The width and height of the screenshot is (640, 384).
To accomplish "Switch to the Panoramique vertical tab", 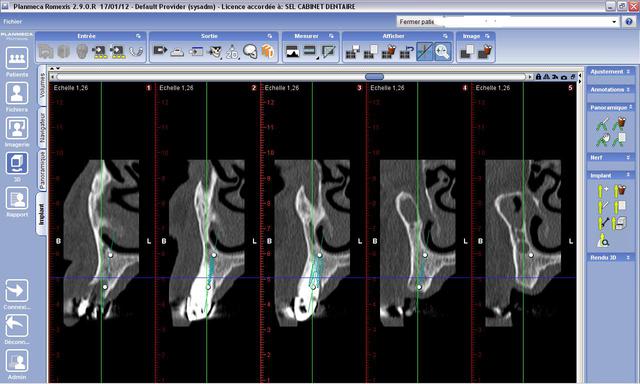I will tap(42, 170).
